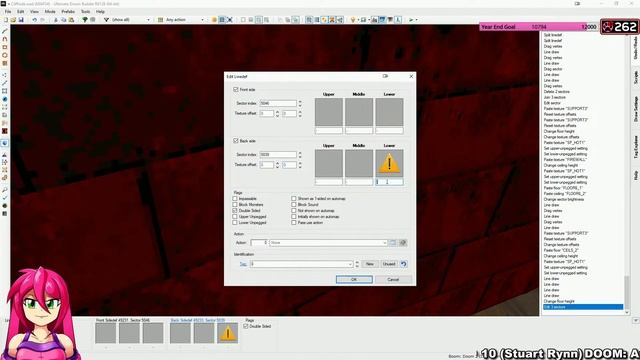Screen dimensions: 640x360
Task: Click the green checkmark sidebar icon
Action: point(5,198)
